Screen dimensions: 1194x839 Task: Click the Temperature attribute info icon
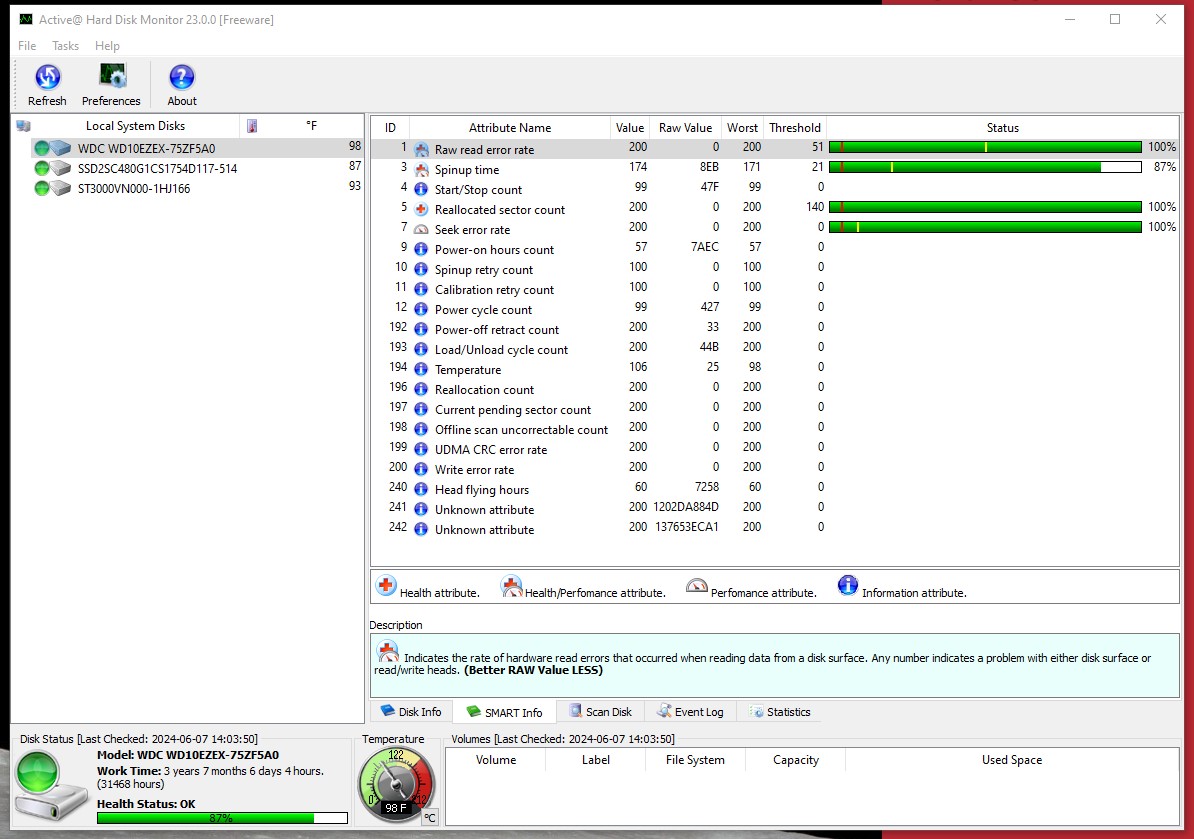click(421, 369)
